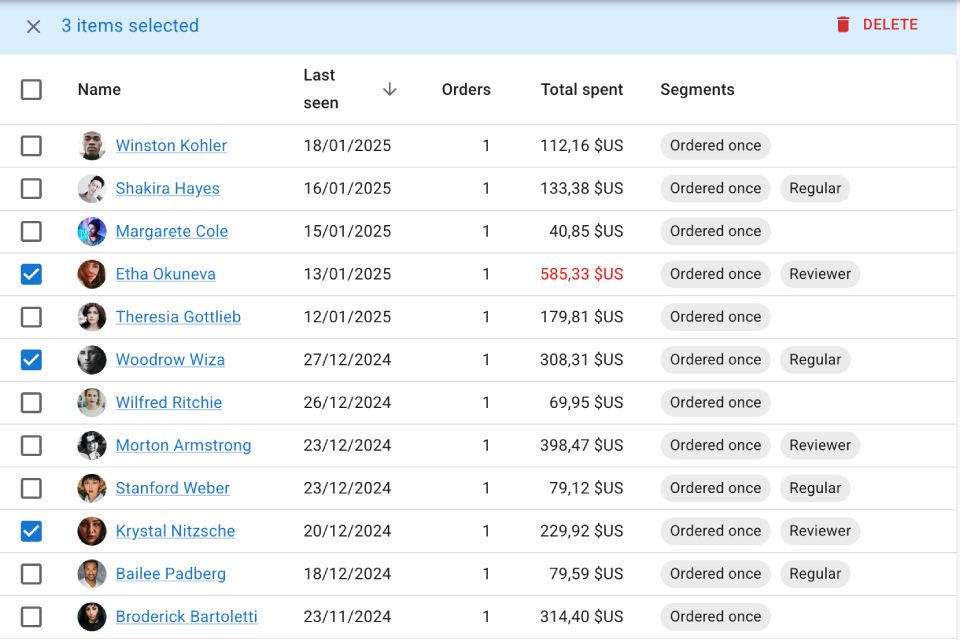Click Margarete Cole's avatar image

[x=92, y=232]
